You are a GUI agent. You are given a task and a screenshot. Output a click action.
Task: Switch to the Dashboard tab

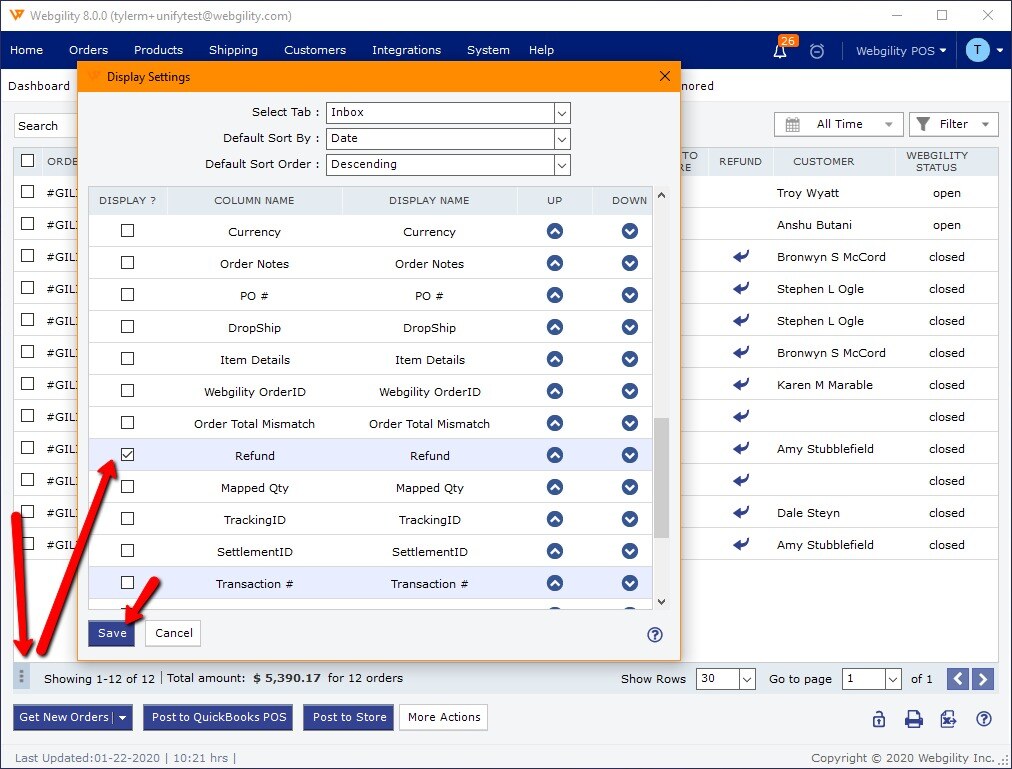[39, 86]
